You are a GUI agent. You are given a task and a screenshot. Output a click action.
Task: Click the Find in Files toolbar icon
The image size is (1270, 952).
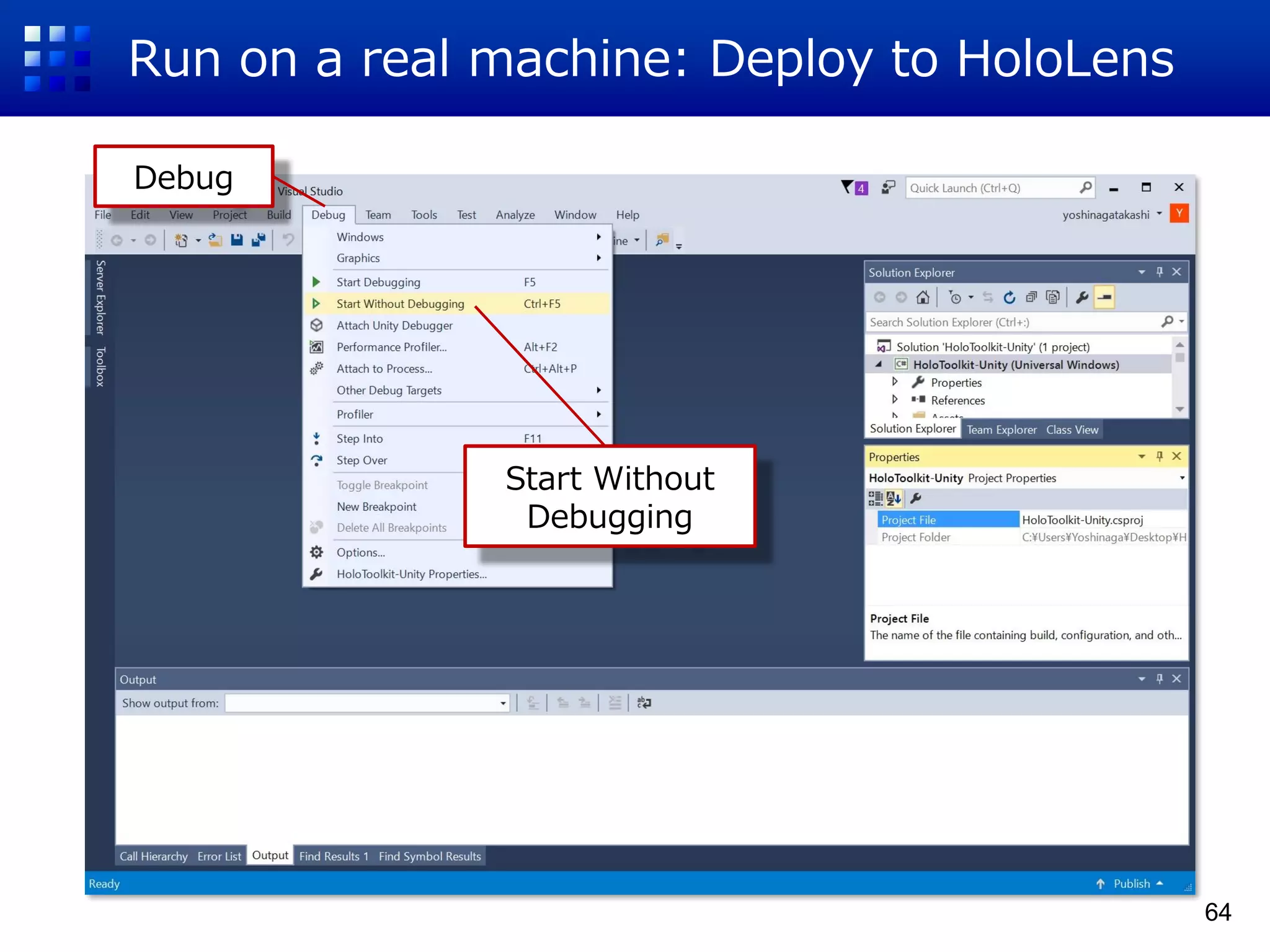[x=662, y=240]
